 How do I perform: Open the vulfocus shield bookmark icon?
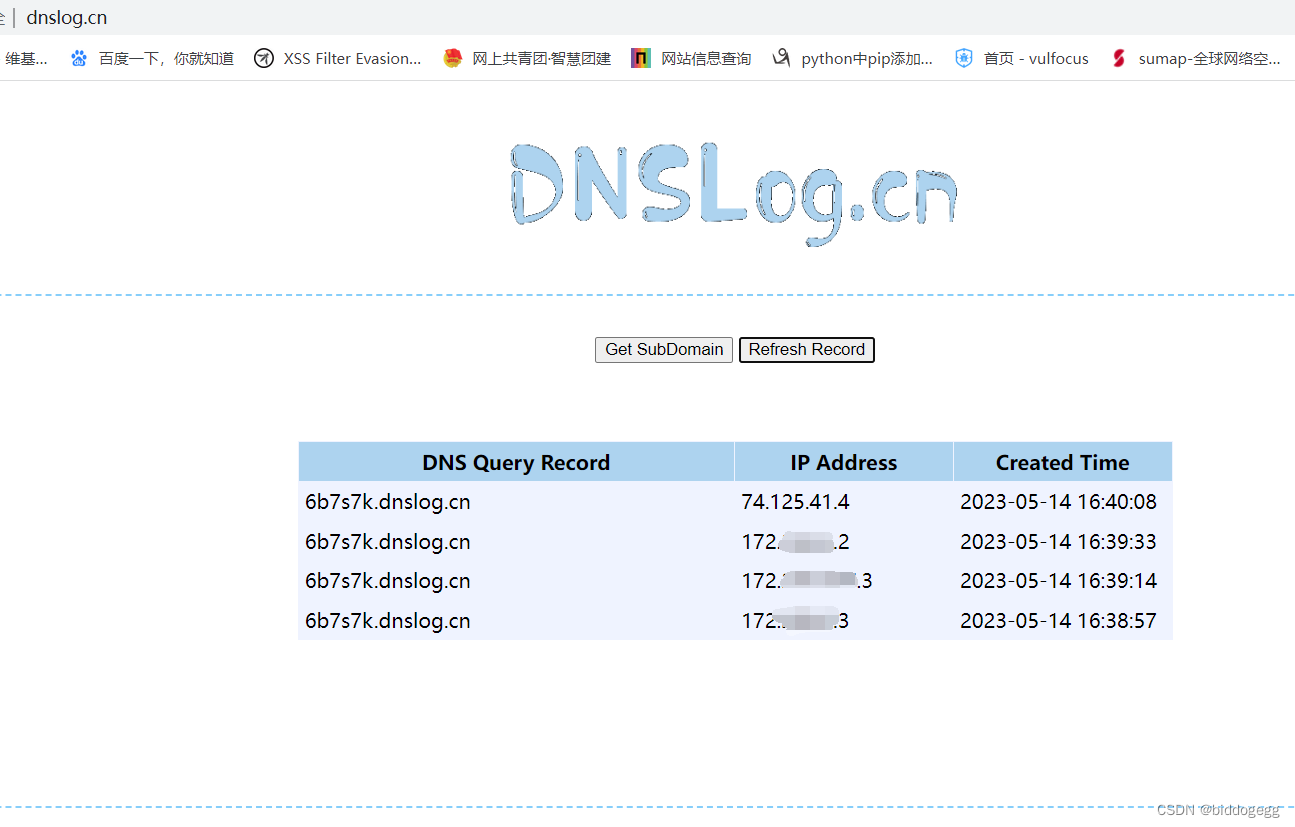964,59
